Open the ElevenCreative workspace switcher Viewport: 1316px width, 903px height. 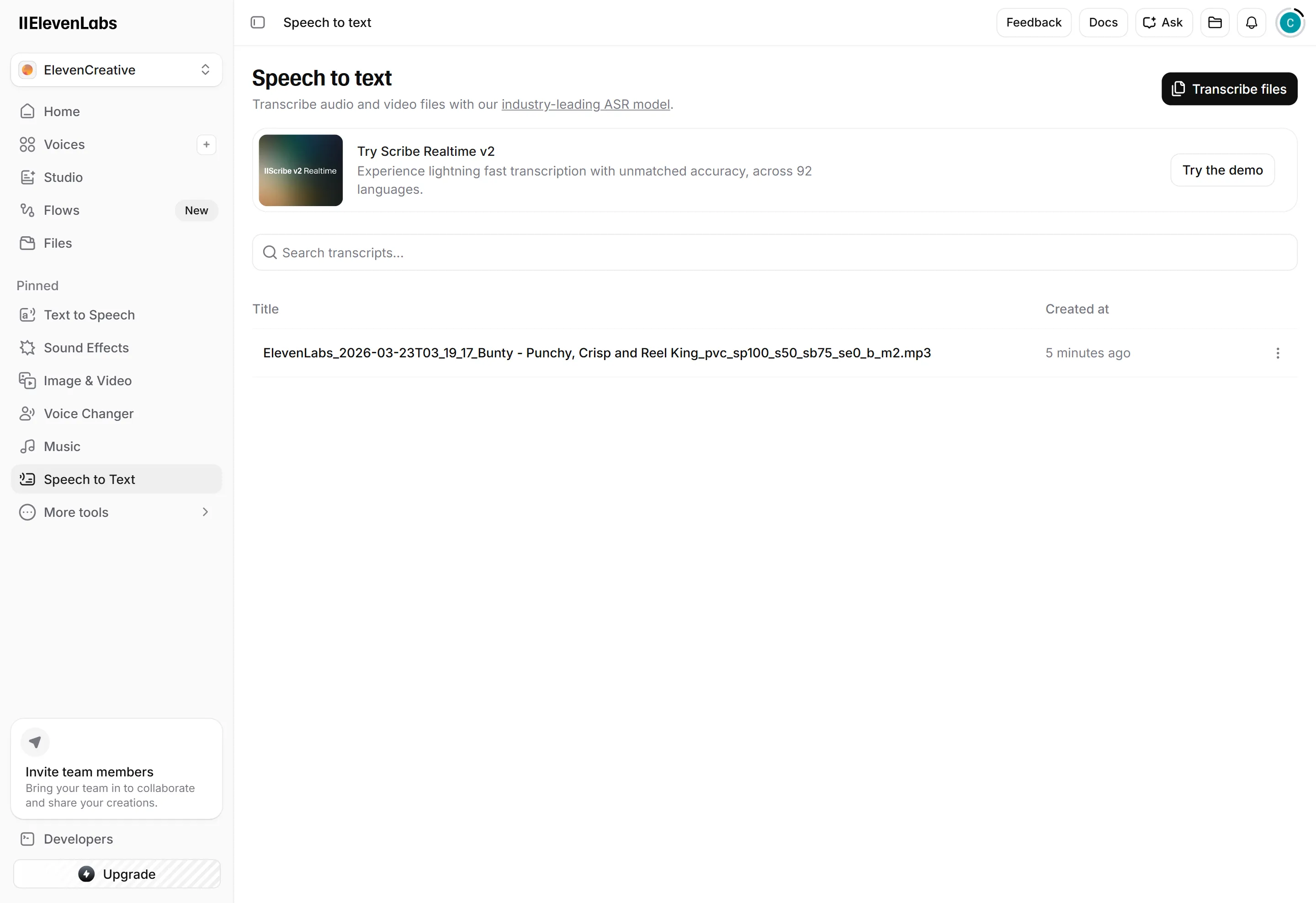tap(116, 69)
